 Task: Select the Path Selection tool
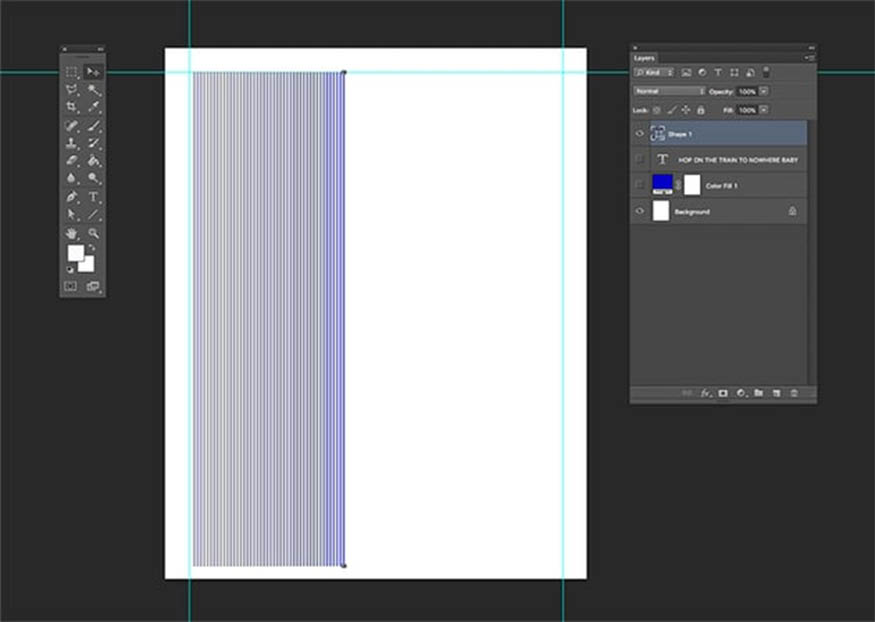pyautogui.click(x=71, y=215)
